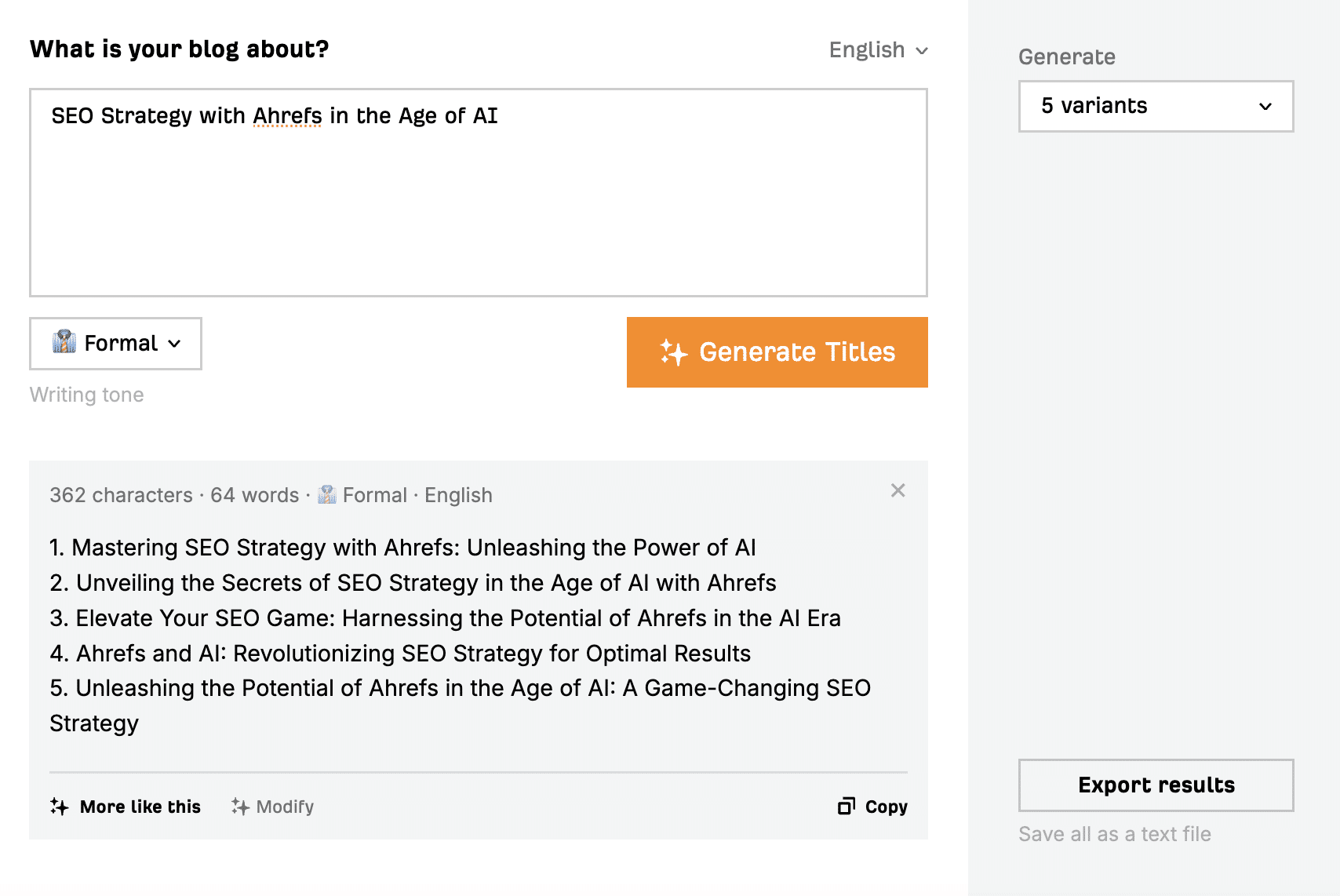Click title 5 'Unleashing the Potential of Ahrefs'
This screenshot has height=896, width=1340.
(461, 705)
